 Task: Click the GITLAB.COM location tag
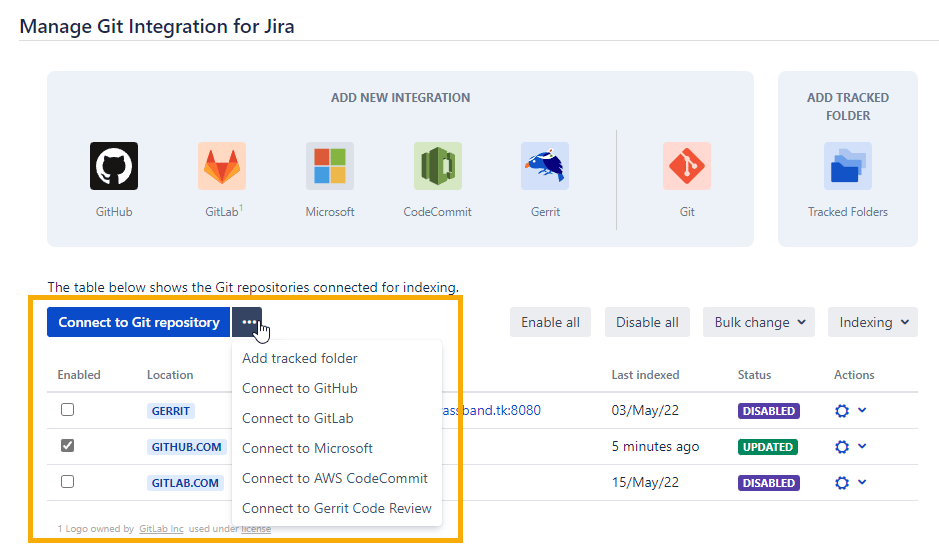click(x=185, y=483)
